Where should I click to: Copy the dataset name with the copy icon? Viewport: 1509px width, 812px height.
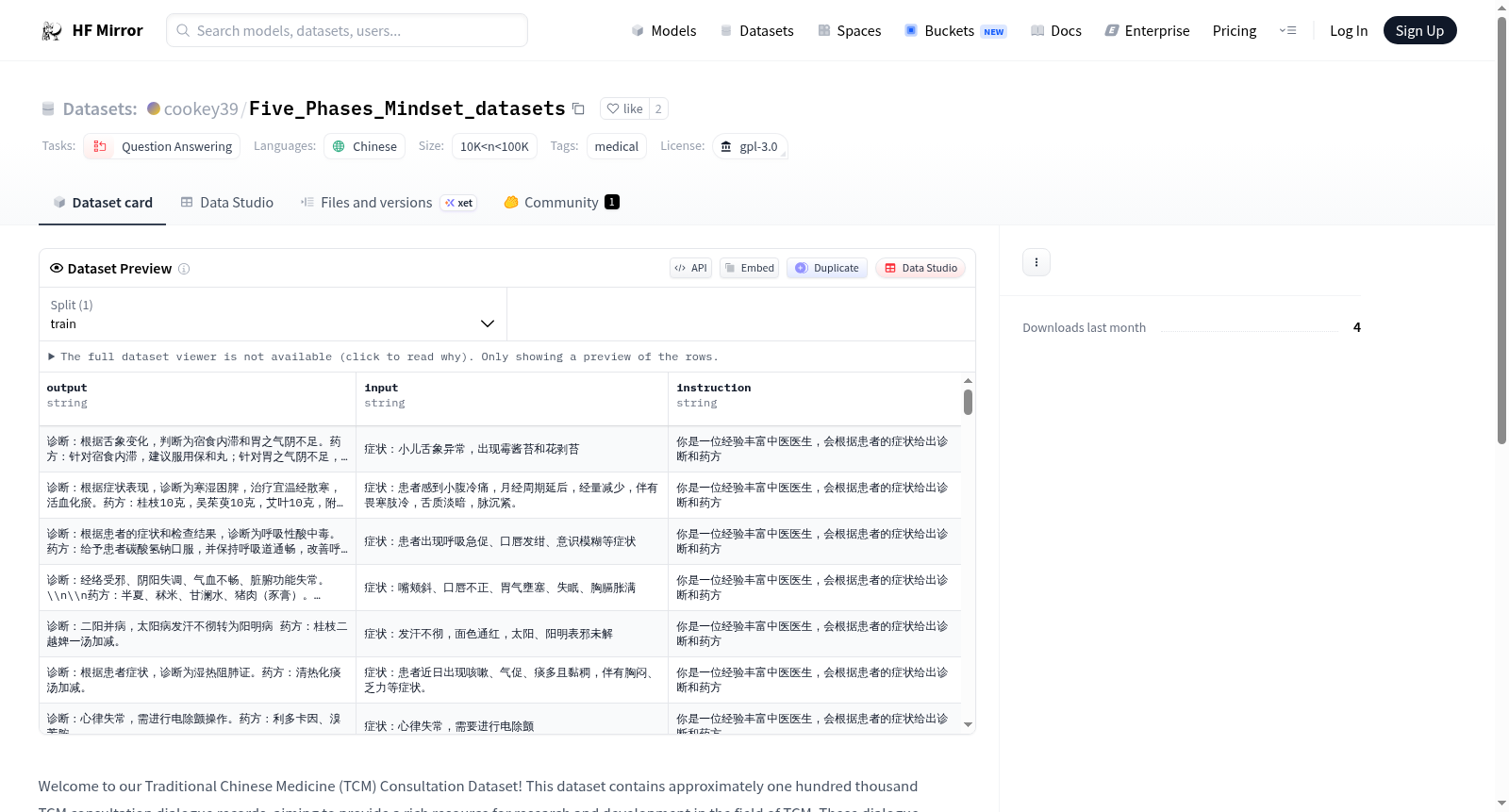click(x=578, y=108)
